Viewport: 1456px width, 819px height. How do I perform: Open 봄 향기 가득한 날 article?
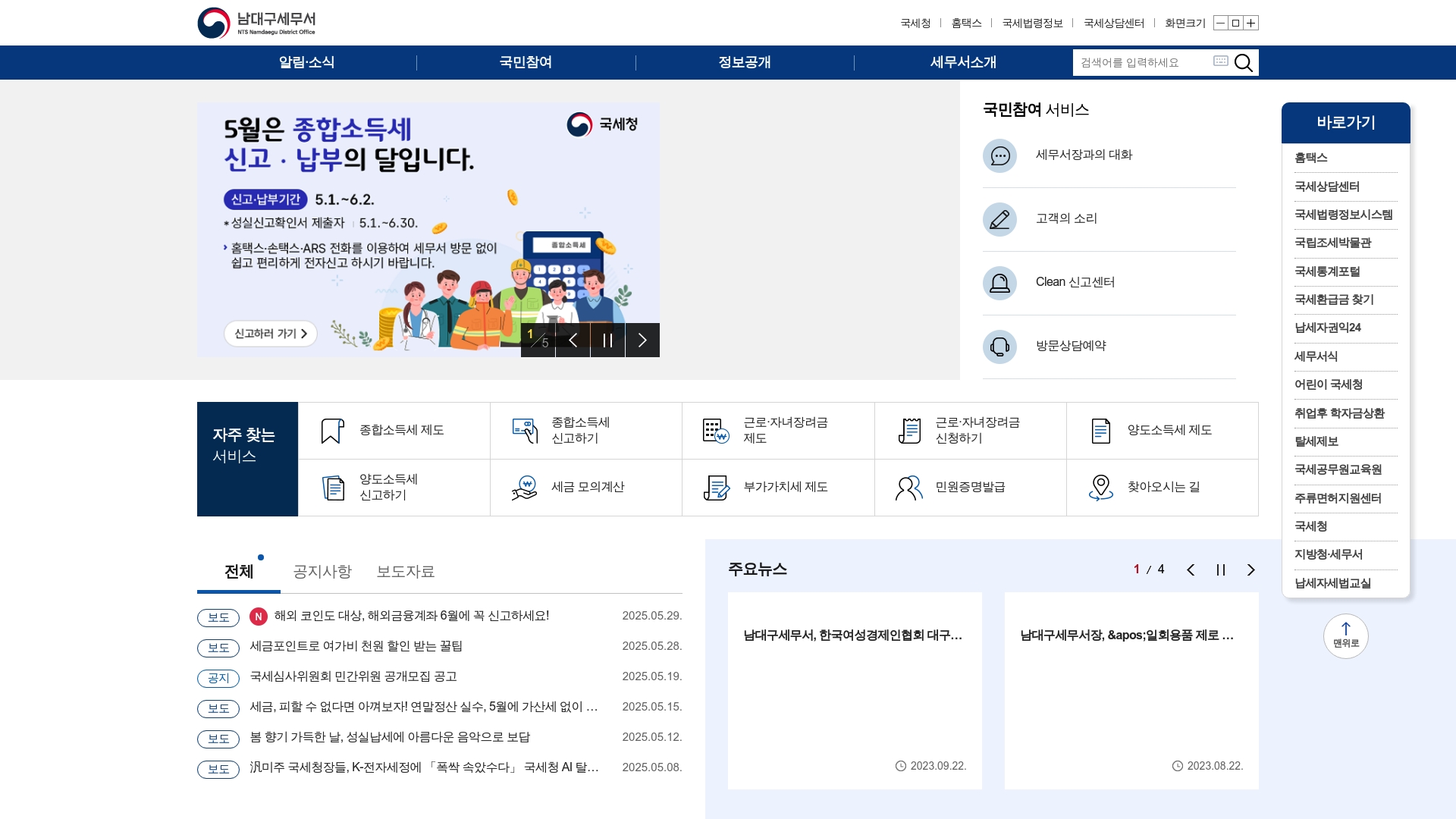390,737
